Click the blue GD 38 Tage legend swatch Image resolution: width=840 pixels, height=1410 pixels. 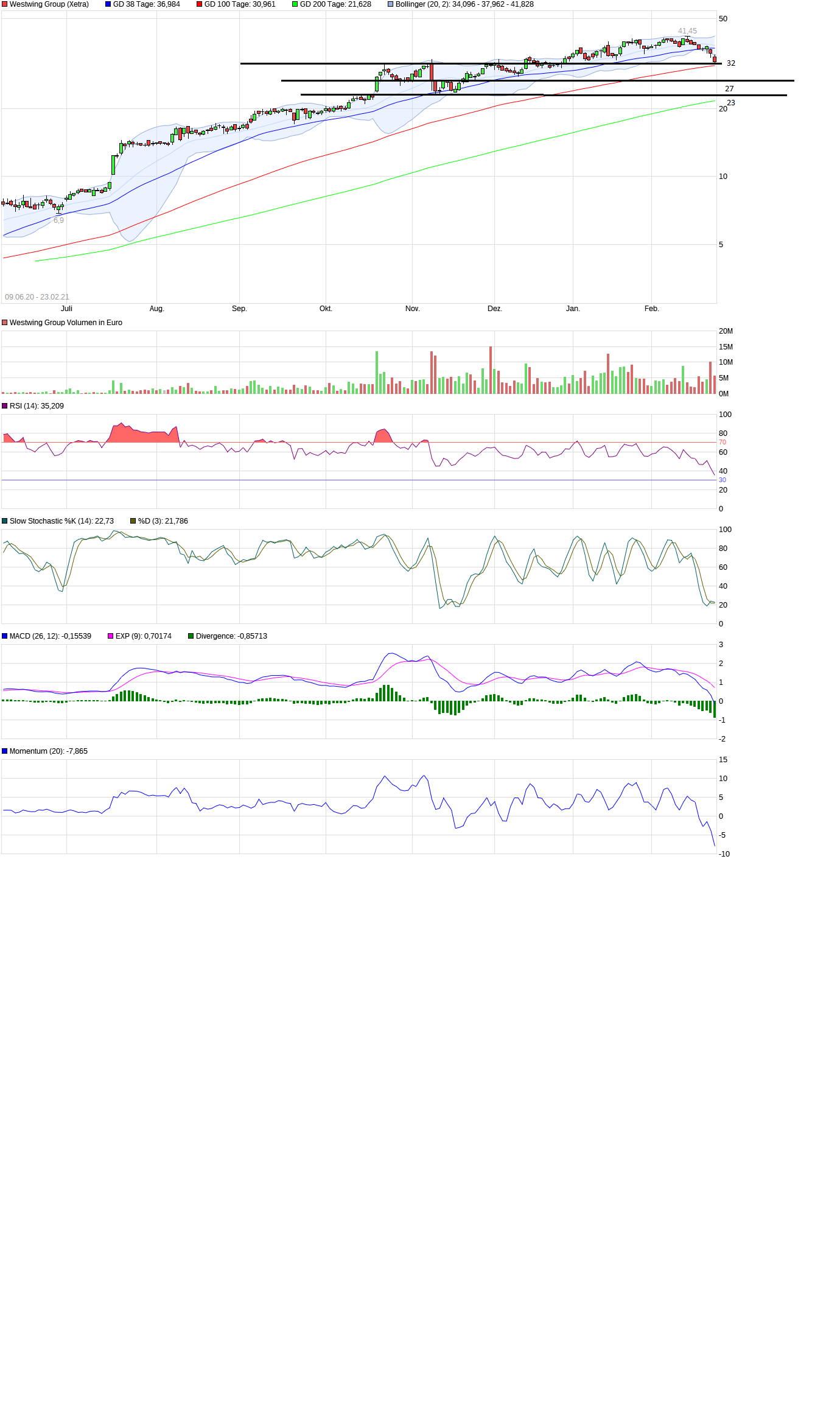(108, 4)
